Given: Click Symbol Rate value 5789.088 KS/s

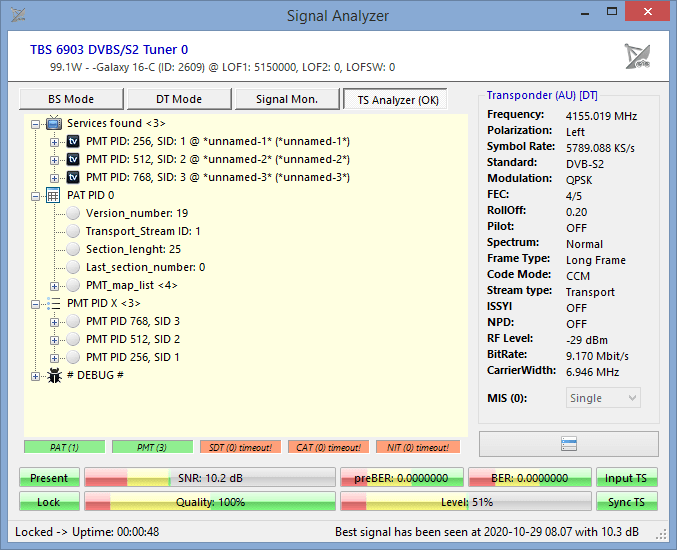Looking at the screenshot, I should (600, 148).
